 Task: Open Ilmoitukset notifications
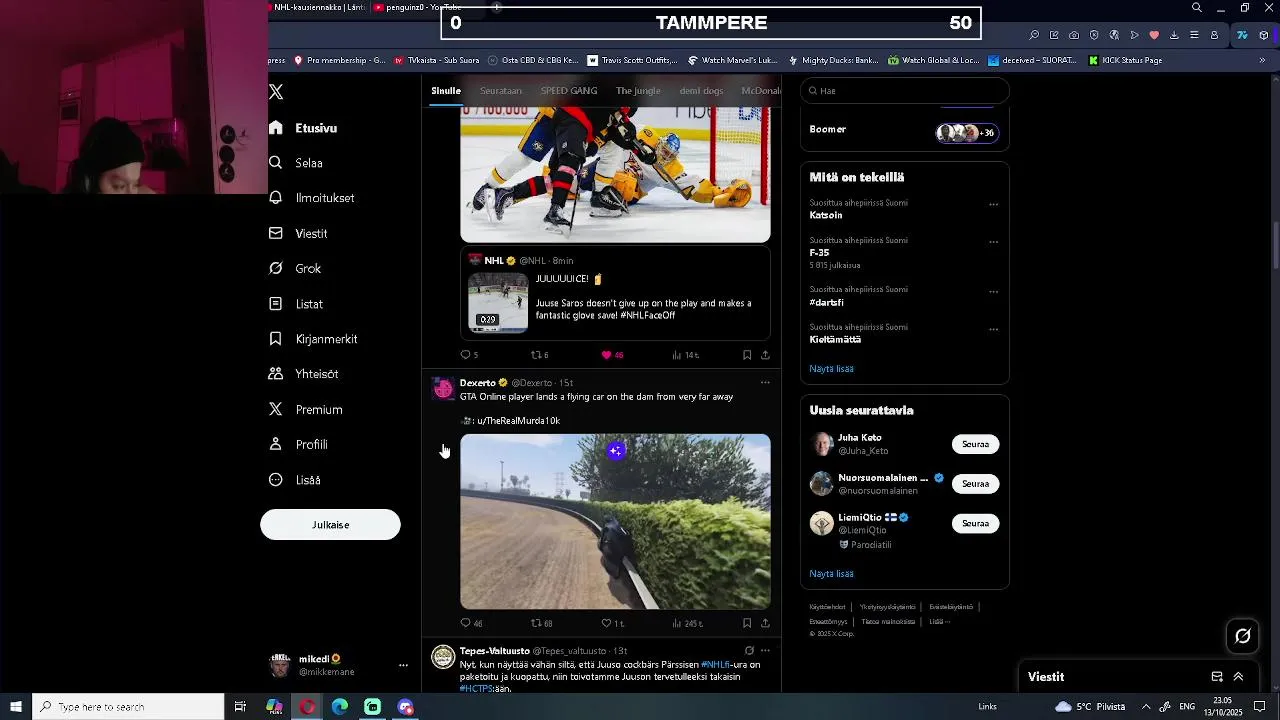312,198
